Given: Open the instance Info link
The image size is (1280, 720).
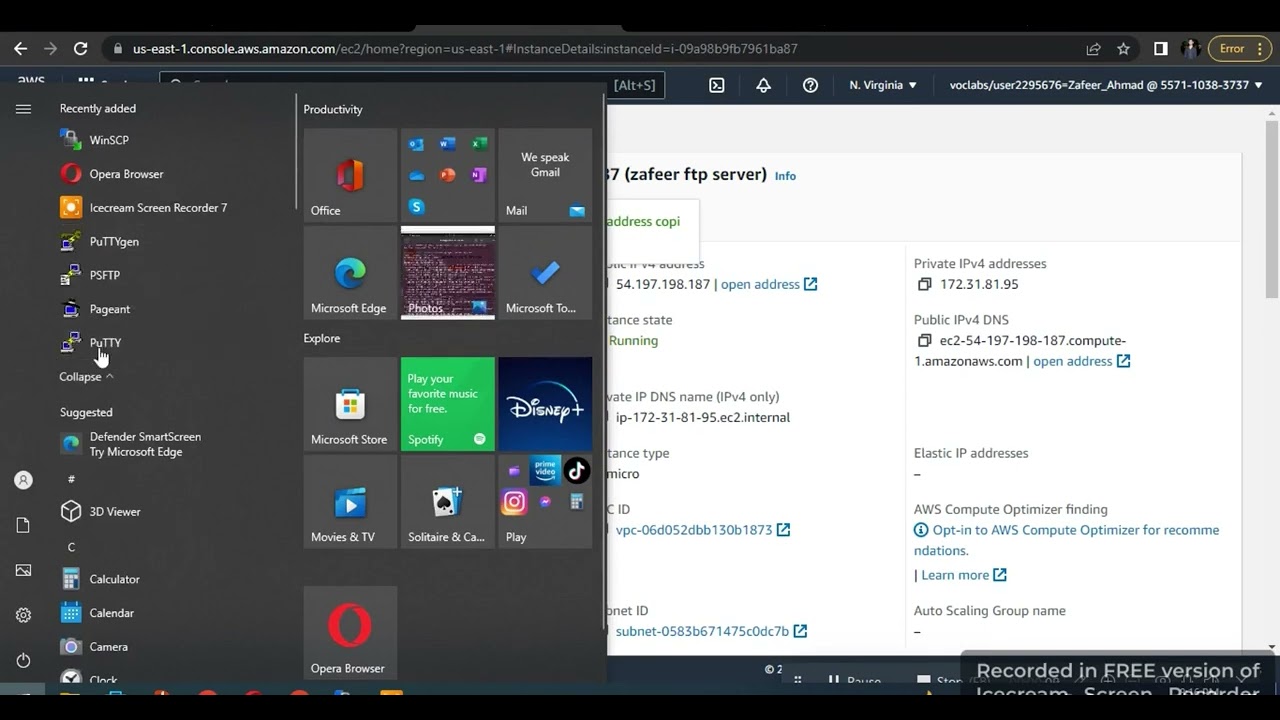Looking at the screenshot, I should tap(785, 176).
